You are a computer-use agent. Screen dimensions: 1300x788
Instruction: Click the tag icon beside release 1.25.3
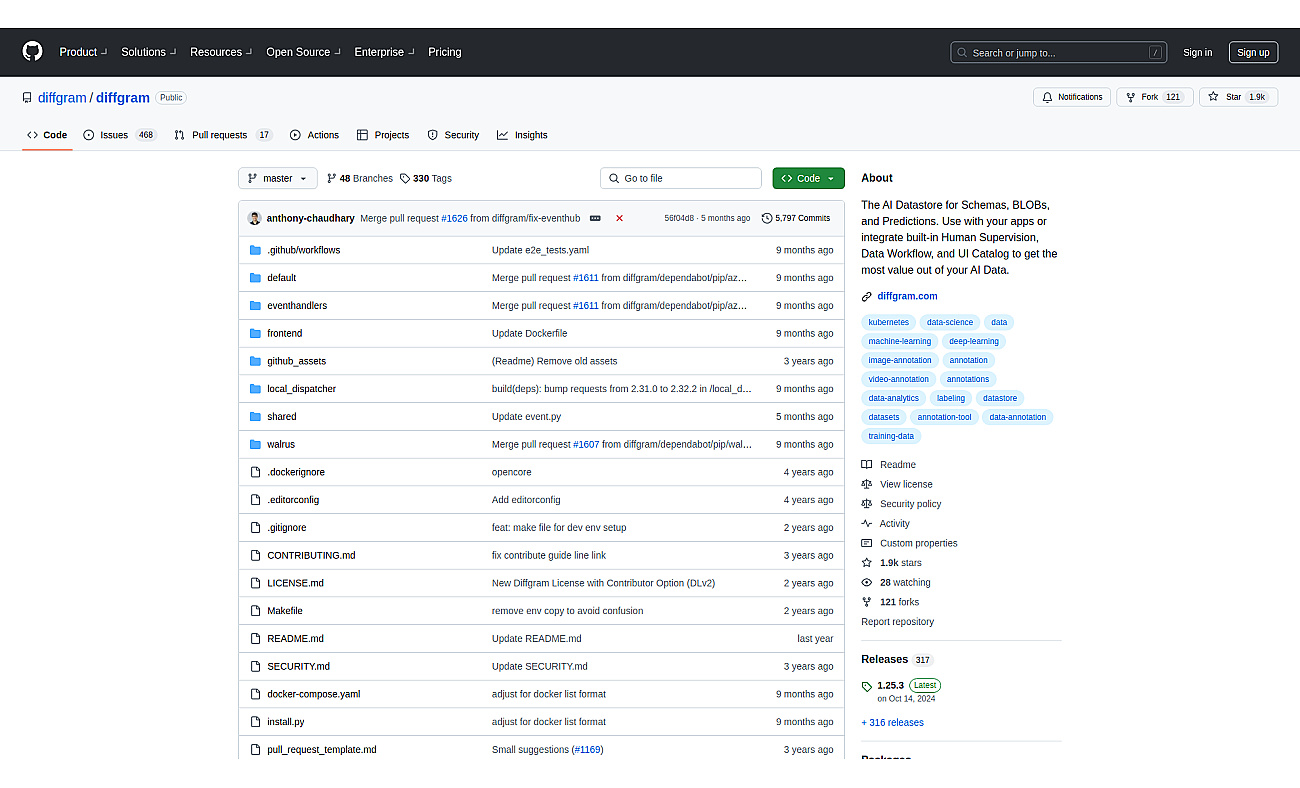867,687
